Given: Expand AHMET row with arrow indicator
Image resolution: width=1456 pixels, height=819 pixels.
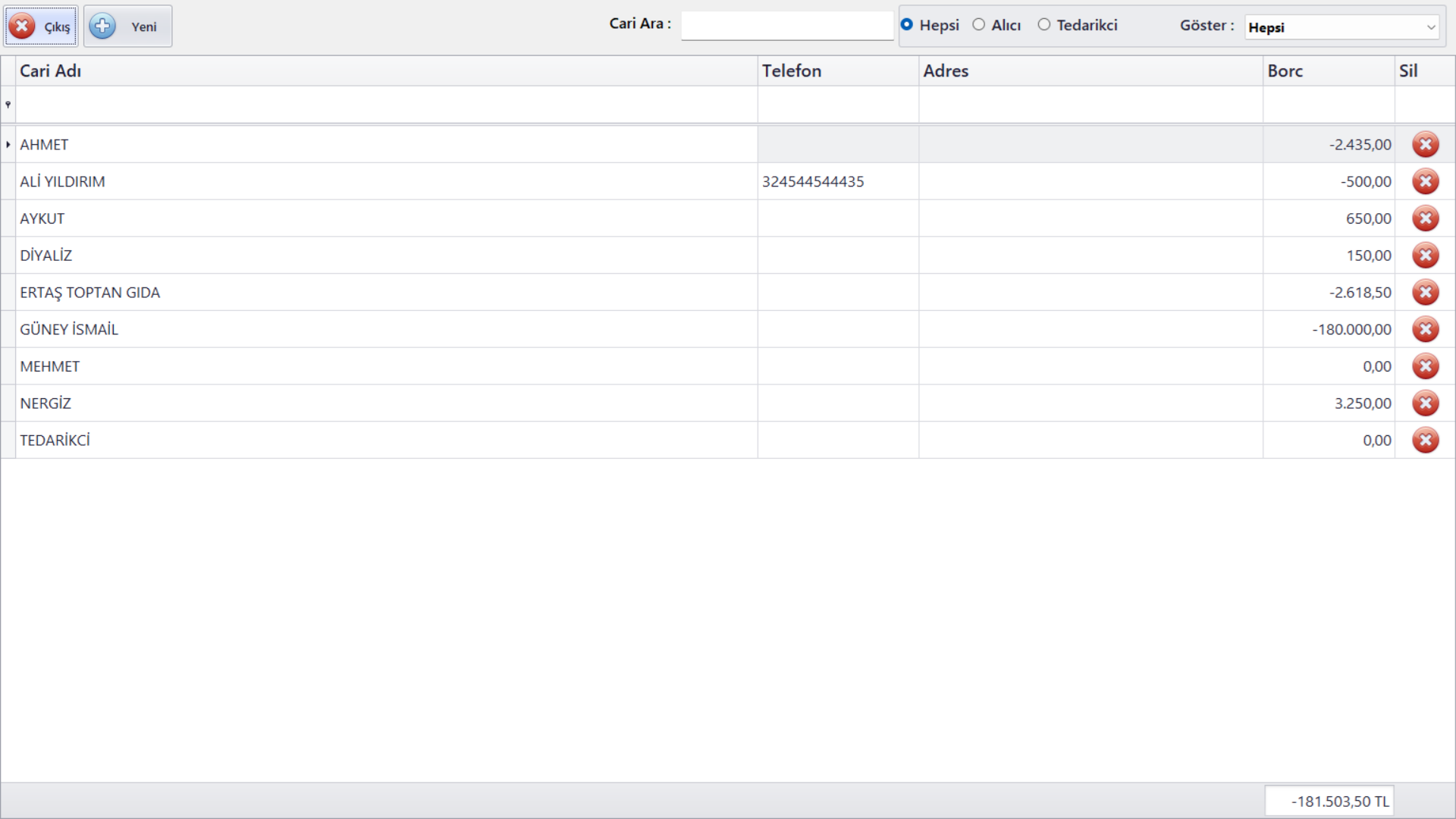Looking at the screenshot, I should [8, 144].
